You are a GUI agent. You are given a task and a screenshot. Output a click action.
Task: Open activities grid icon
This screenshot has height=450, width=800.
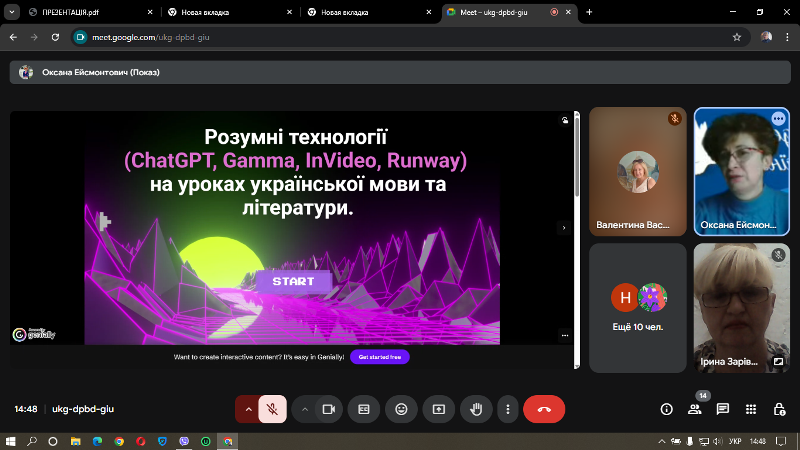click(751, 409)
